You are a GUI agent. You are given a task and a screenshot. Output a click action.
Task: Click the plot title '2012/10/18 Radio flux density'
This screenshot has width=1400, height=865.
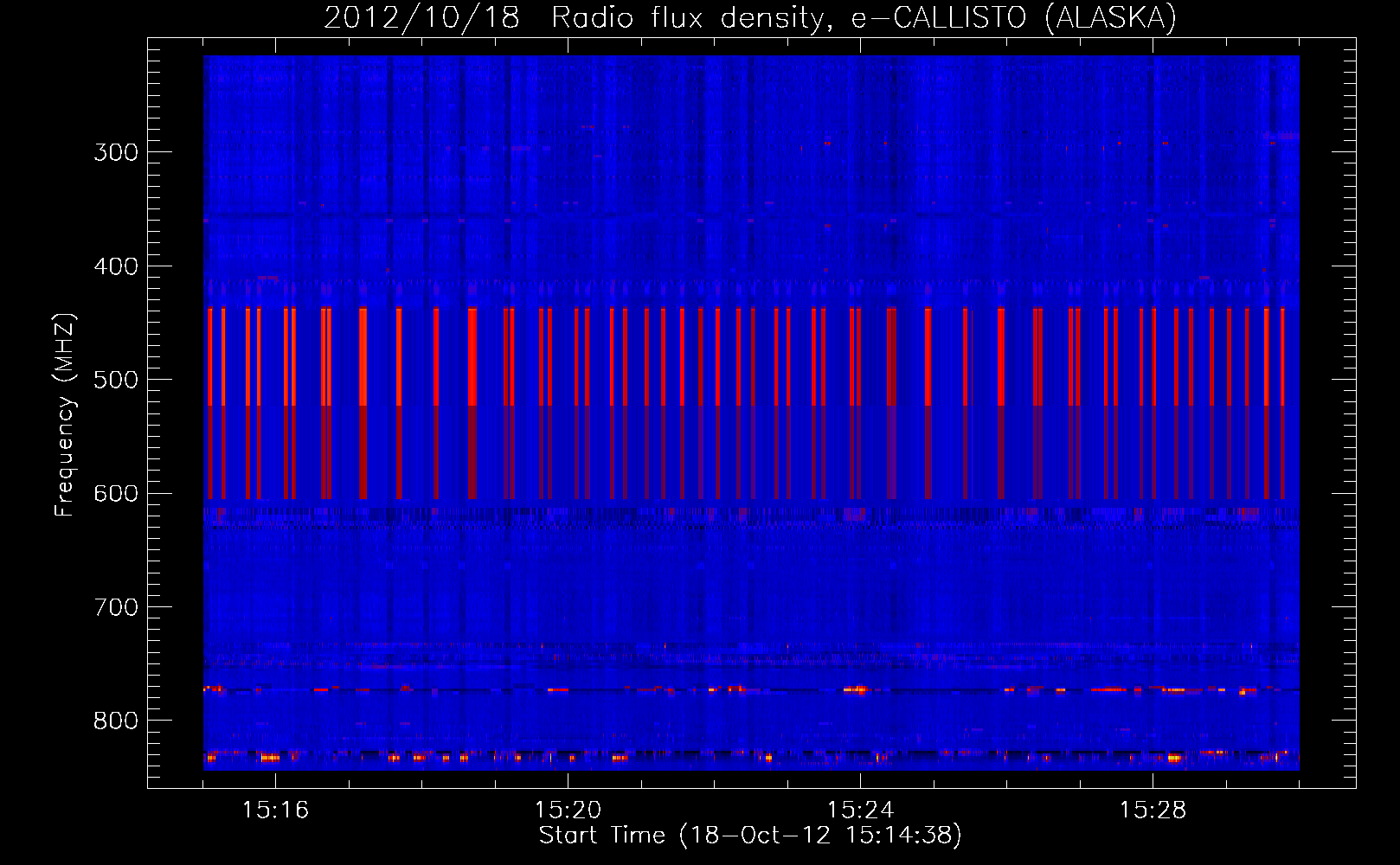750,17
